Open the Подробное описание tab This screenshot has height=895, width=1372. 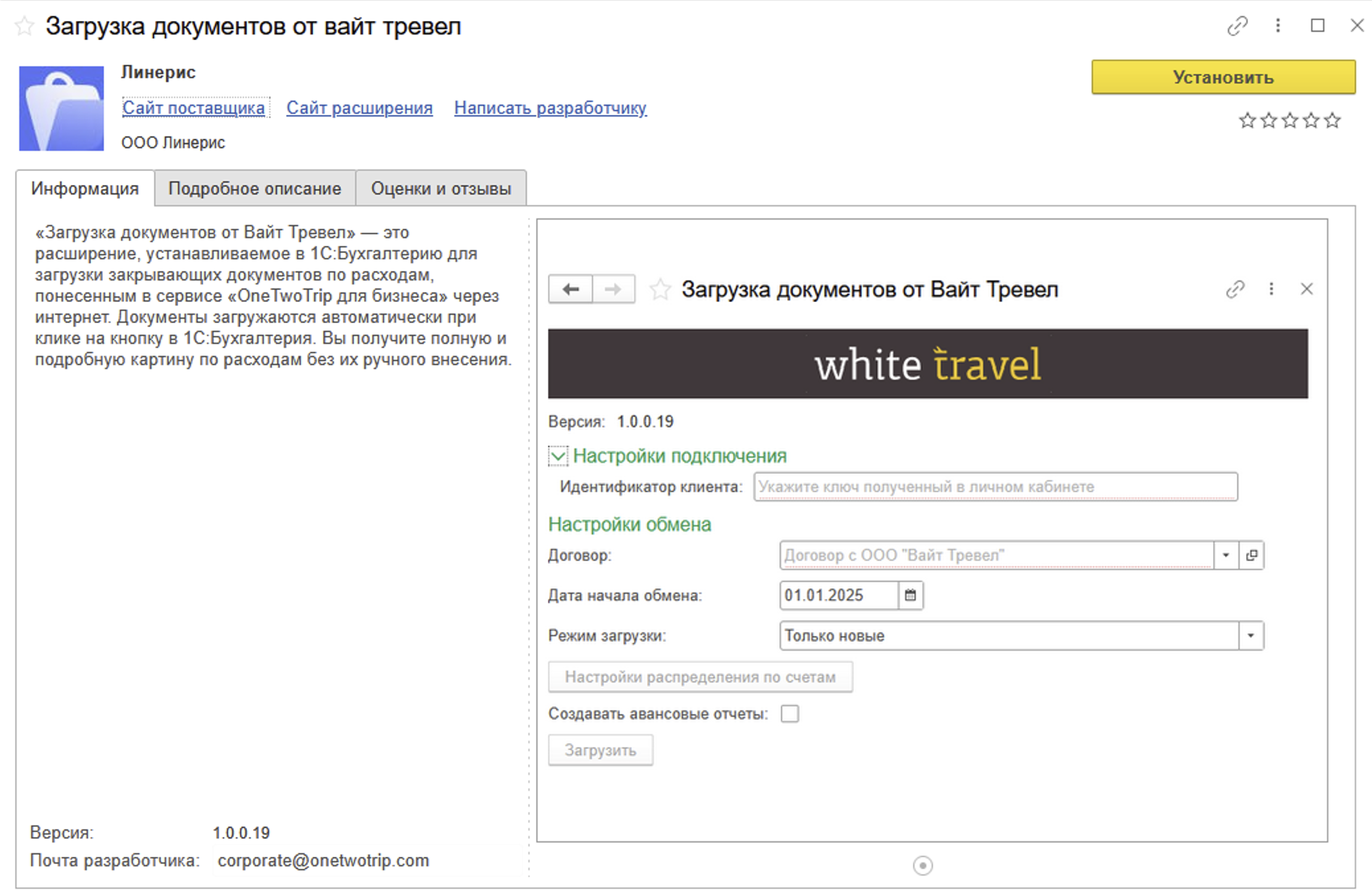(x=255, y=188)
